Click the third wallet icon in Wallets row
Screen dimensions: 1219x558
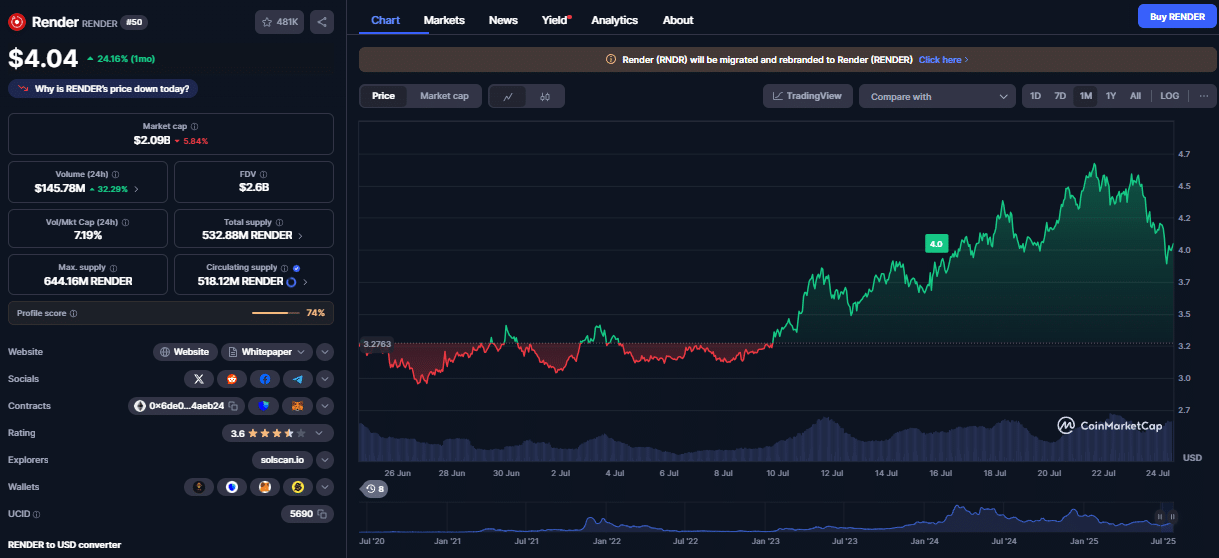pyautogui.click(x=265, y=487)
